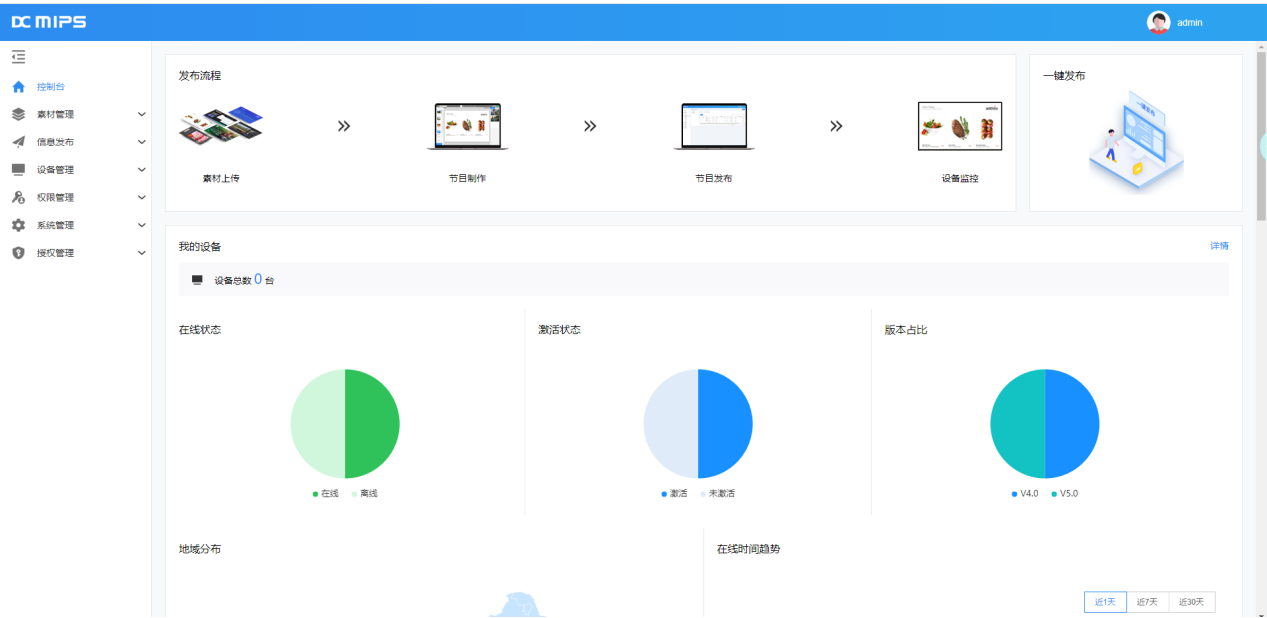This screenshot has width=1267, height=618.
Task: Expand the 系统管理 chevron
Action: tap(141, 225)
